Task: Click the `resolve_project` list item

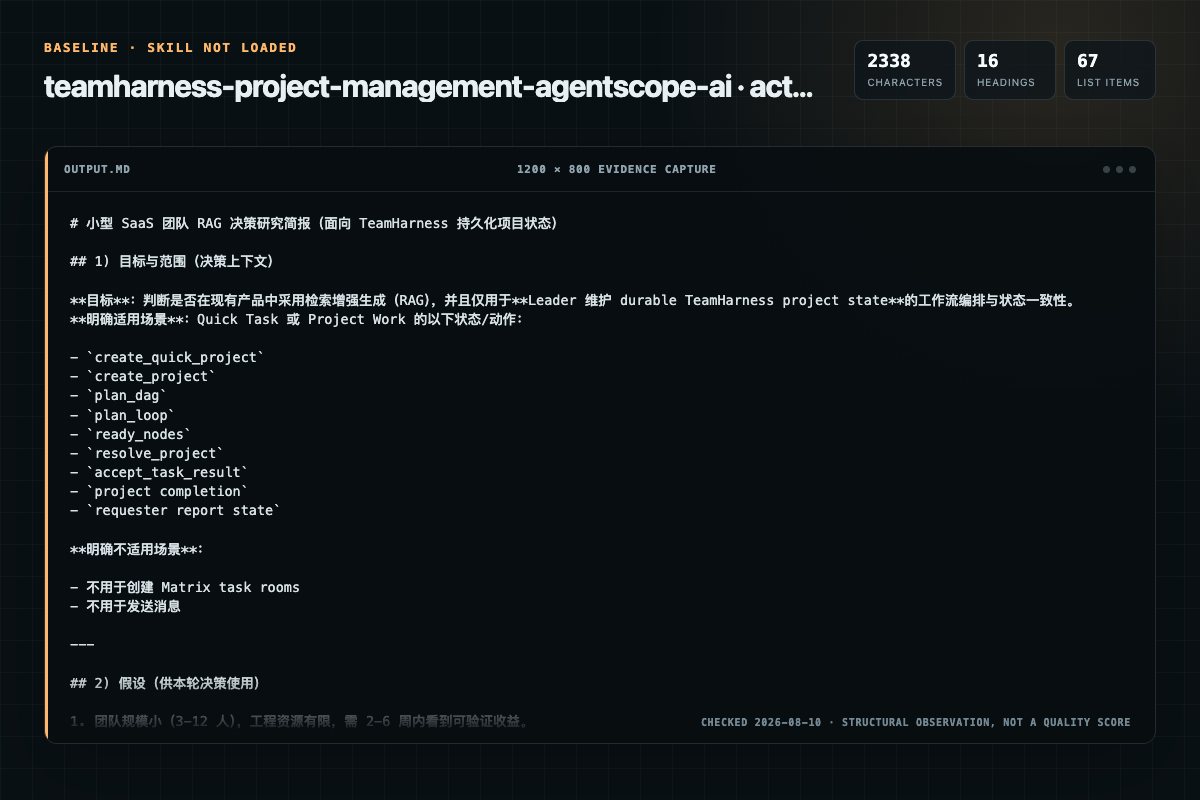Action: [147, 453]
